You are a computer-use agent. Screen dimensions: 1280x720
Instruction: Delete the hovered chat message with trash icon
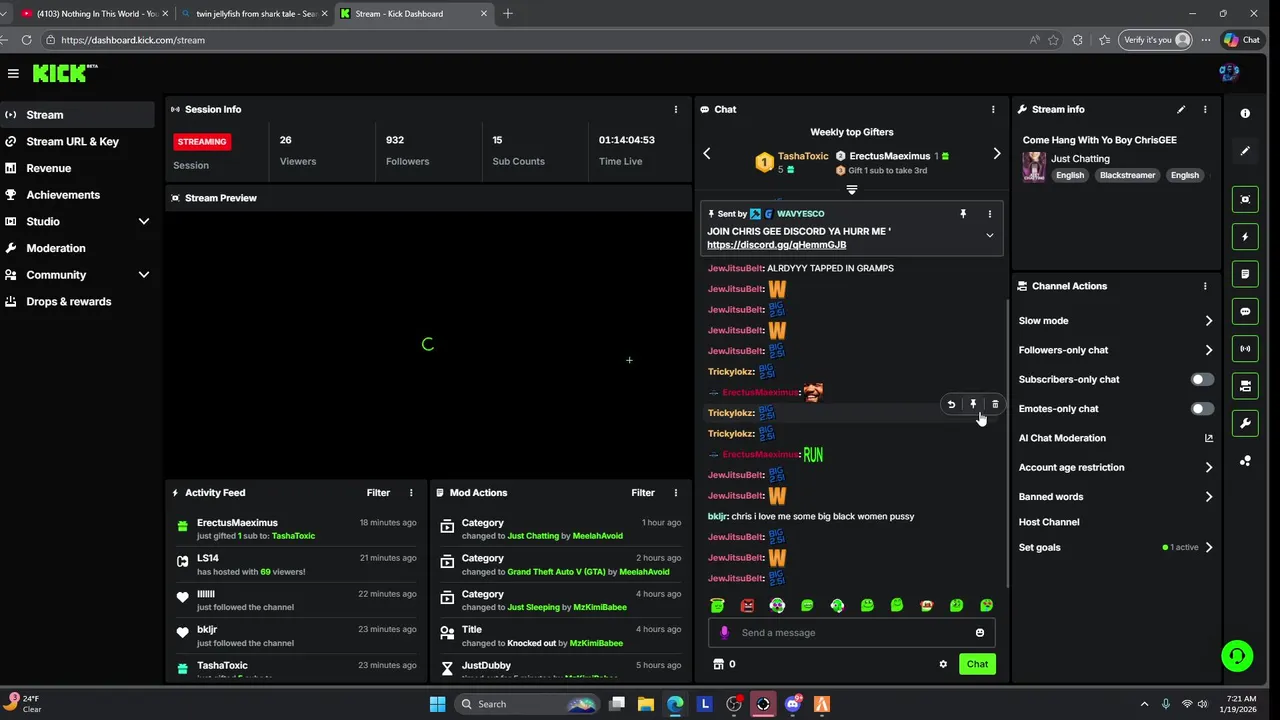pos(995,405)
